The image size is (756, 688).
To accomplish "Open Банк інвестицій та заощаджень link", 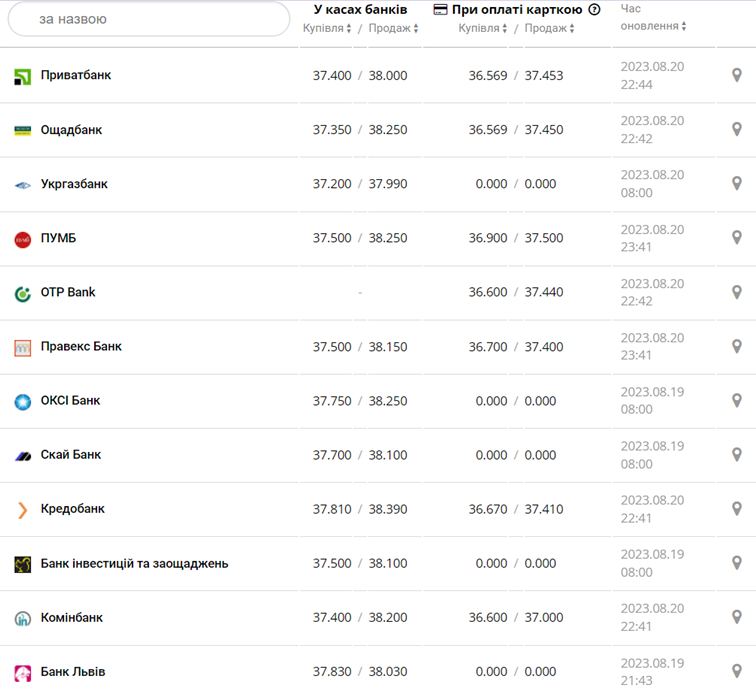I will click(134, 563).
